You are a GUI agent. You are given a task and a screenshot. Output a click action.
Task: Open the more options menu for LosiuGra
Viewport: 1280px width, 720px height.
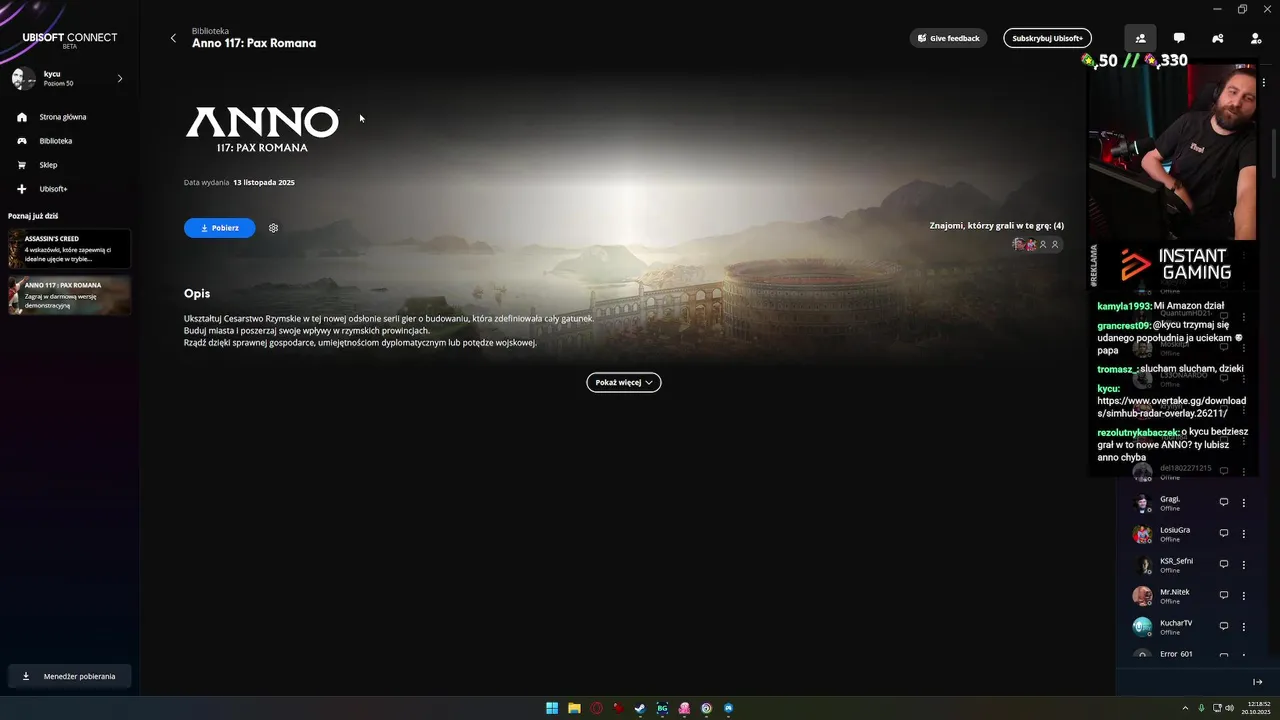coord(1244,533)
